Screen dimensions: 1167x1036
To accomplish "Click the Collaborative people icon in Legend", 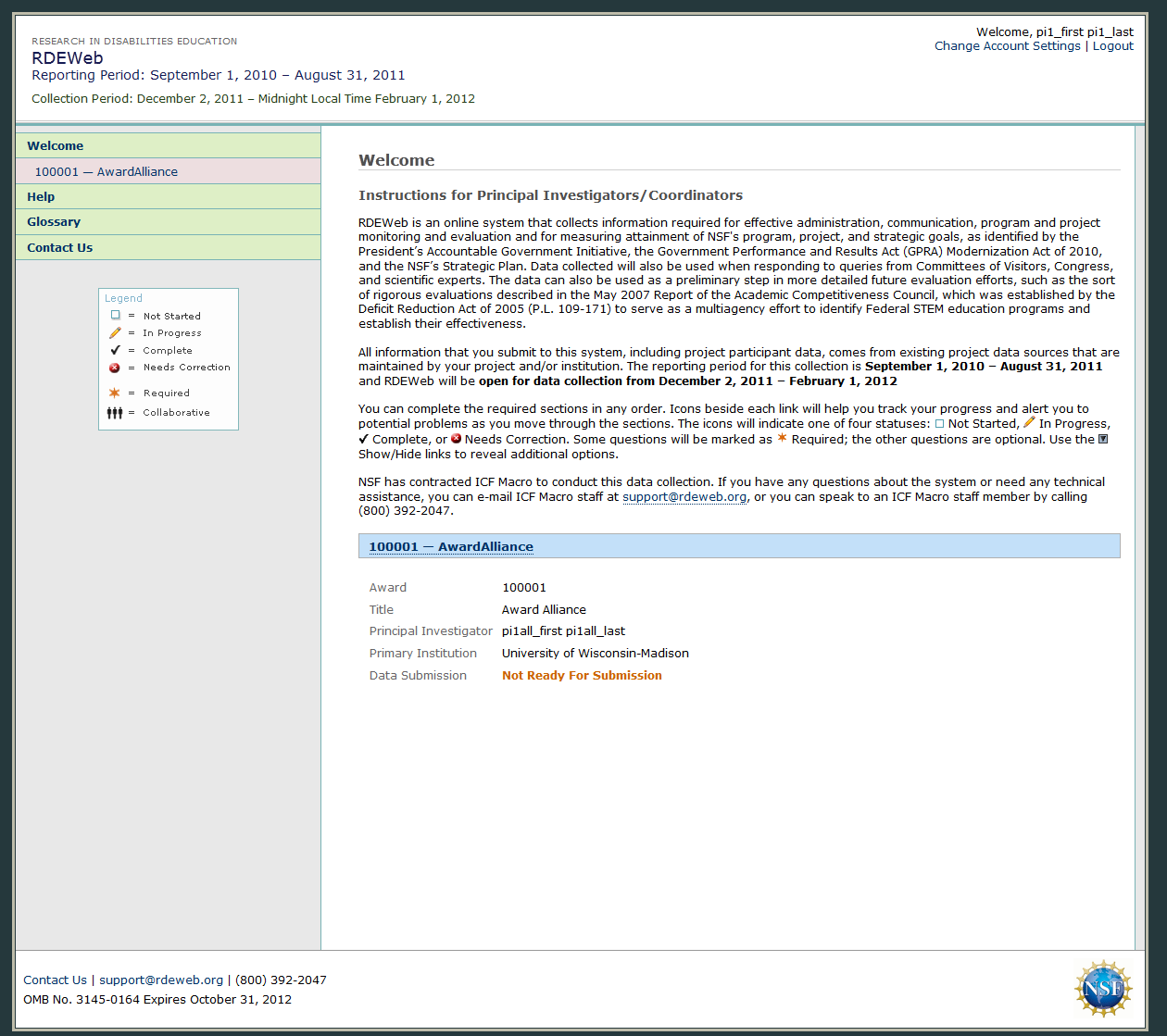I will pyautogui.click(x=115, y=413).
